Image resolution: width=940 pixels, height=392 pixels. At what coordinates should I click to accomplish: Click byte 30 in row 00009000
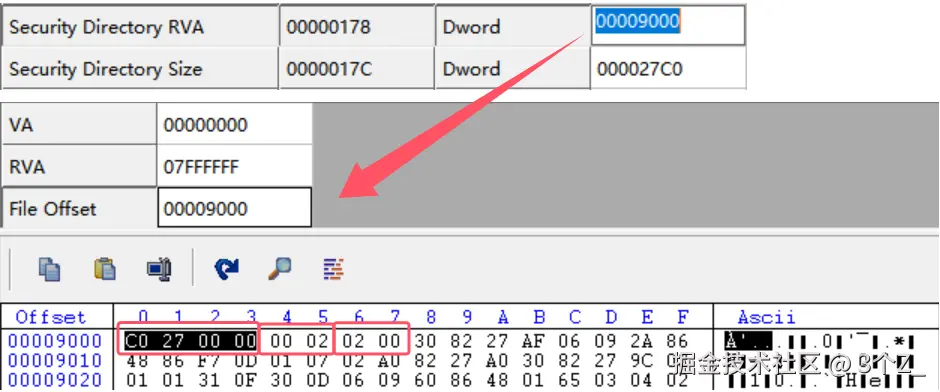pos(425,341)
